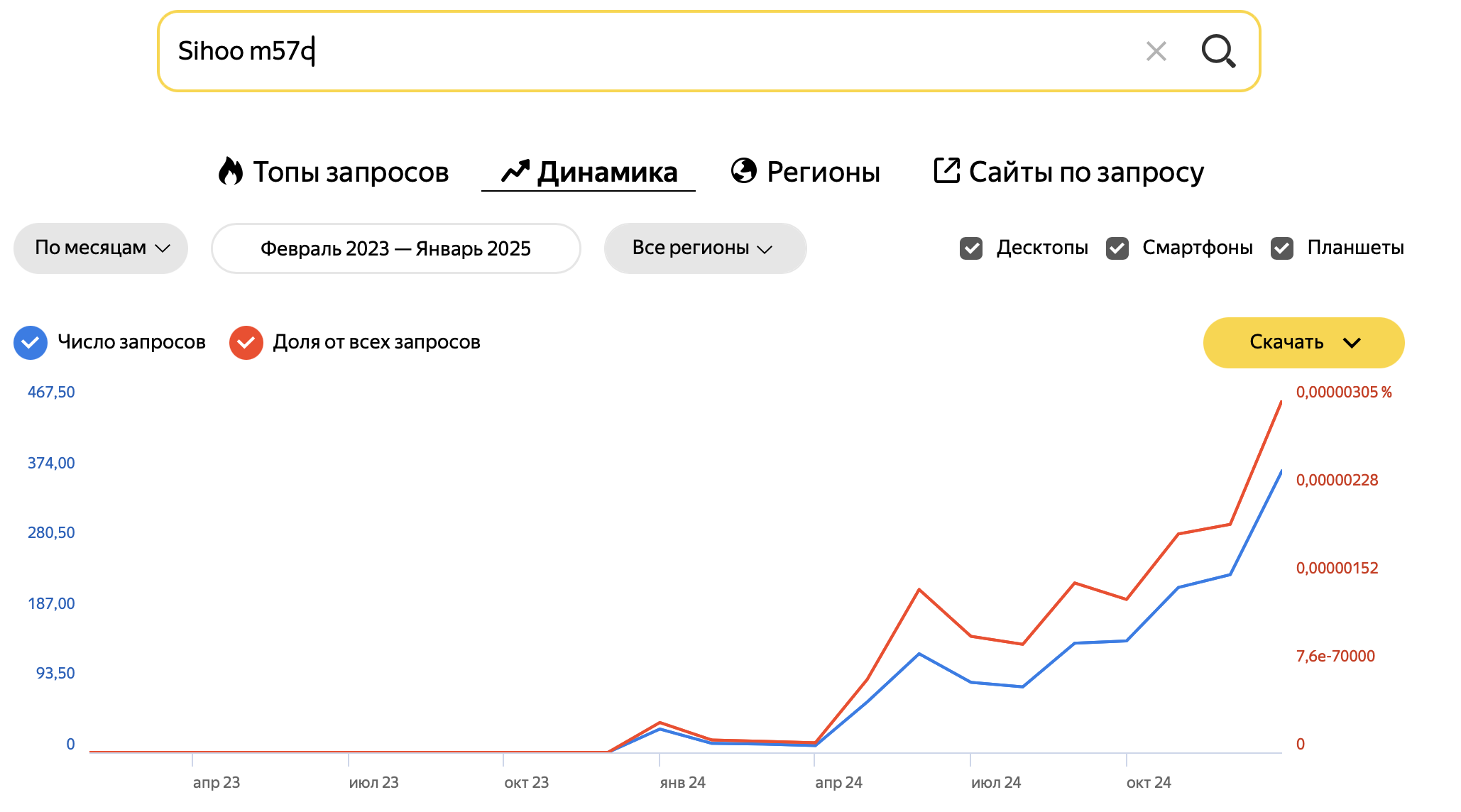Uncheck the Десктопы checkbox
The image size is (1461, 812).
[x=971, y=248]
